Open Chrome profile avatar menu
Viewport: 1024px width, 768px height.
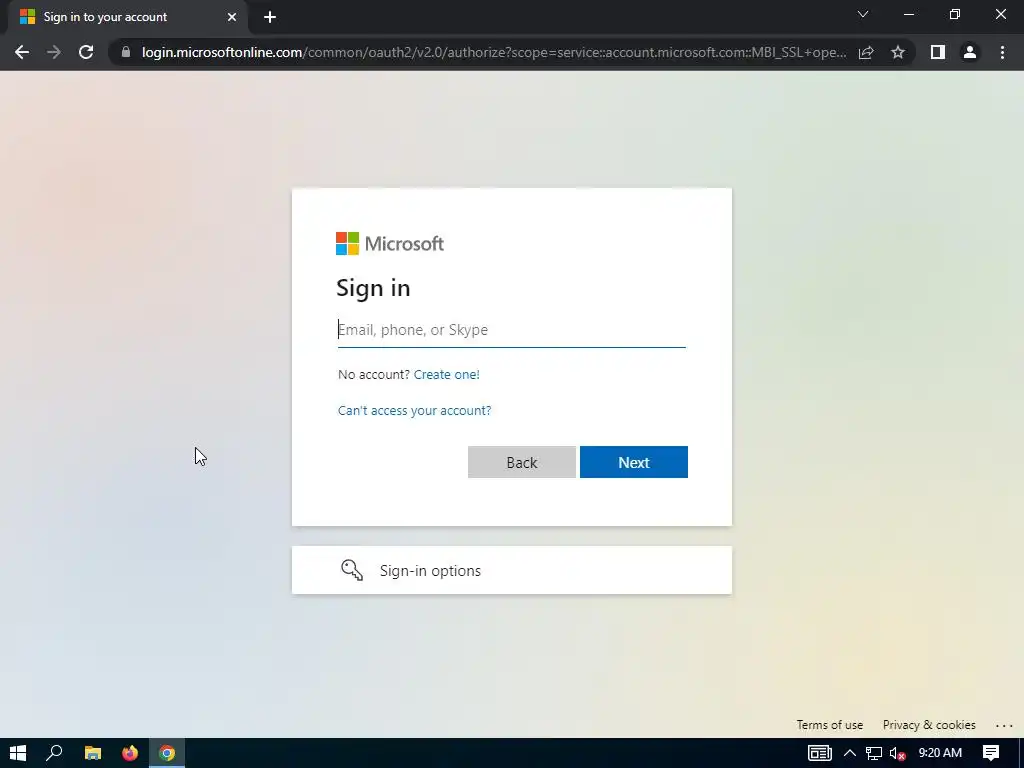pos(970,52)
